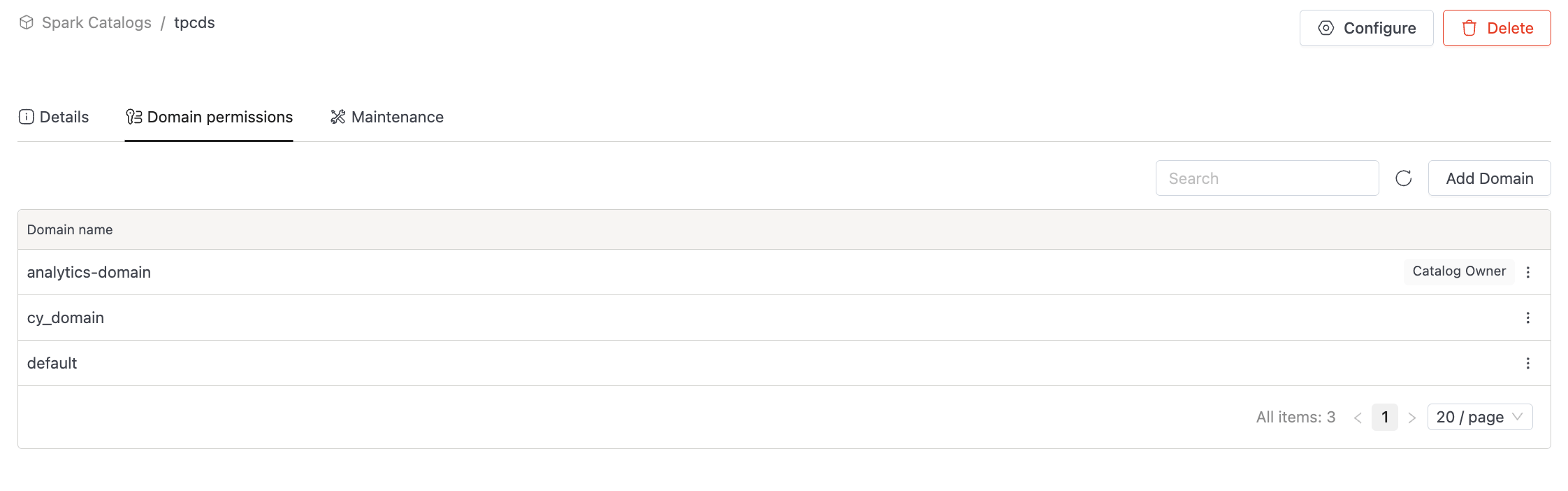
Task: Open the Spark Catalogs breadcrumb link
Action: 97,22
